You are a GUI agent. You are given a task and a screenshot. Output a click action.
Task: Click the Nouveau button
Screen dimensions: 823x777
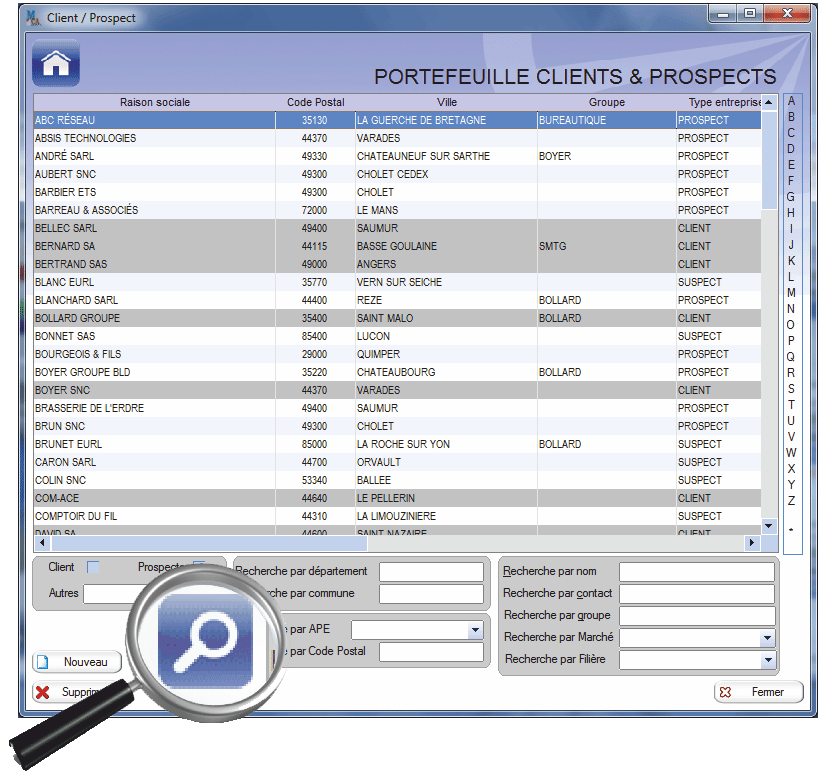pyautogui.click(x=77, y=662)
